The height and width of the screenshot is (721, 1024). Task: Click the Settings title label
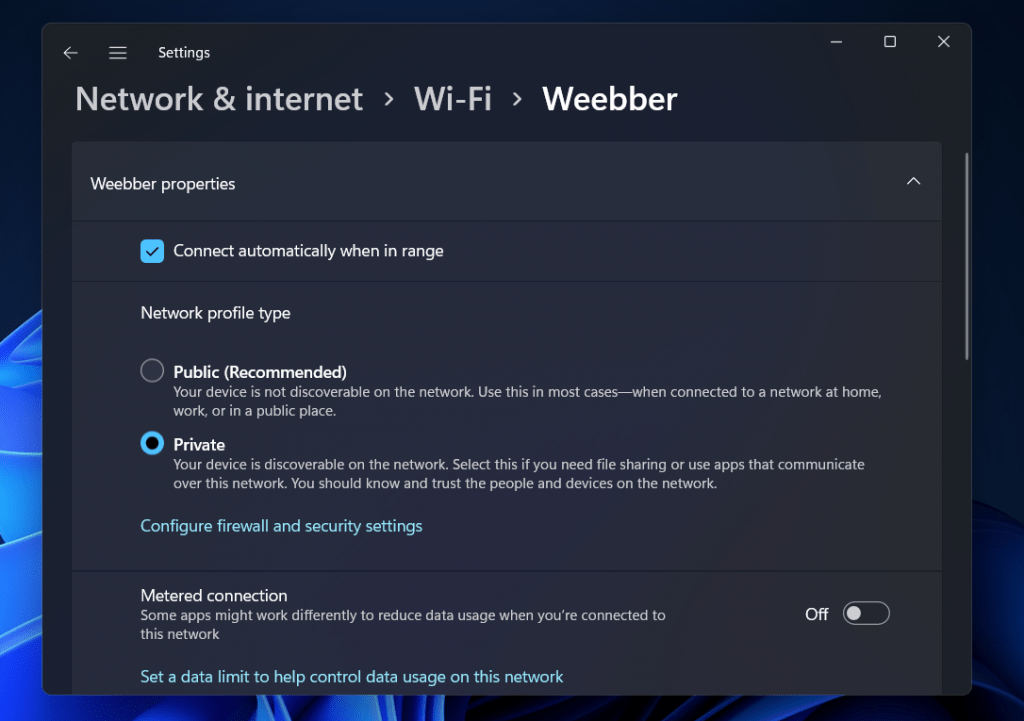coord(184,52)
